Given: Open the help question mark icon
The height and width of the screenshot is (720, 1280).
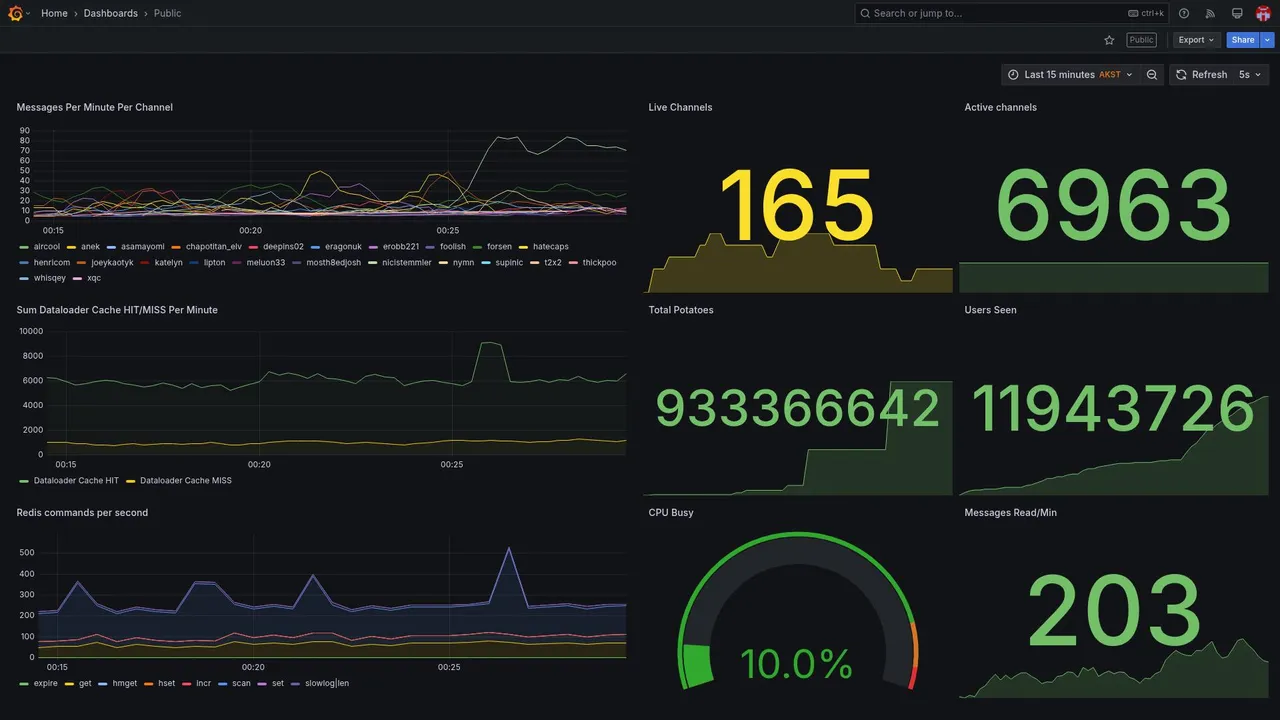Looking at the screenshot, I should click(1184, 13).
